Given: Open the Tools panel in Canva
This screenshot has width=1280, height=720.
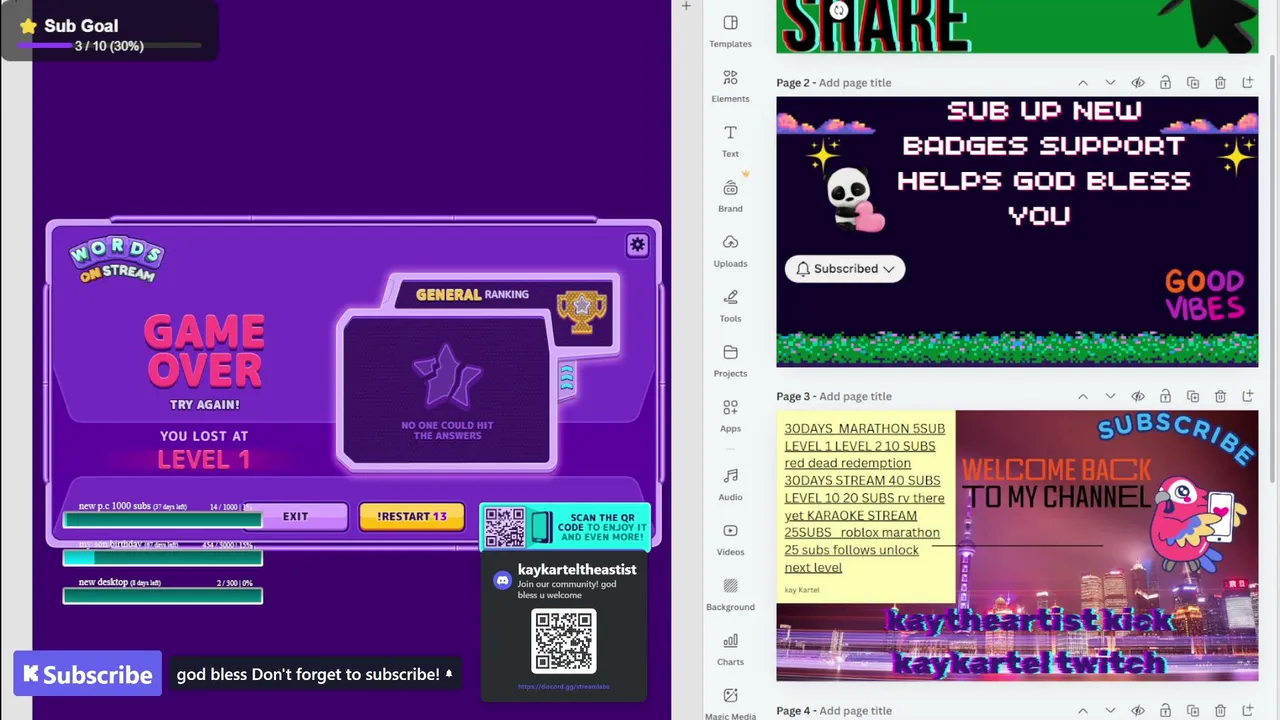Looking at the screenshot, I should click(730, 306).
